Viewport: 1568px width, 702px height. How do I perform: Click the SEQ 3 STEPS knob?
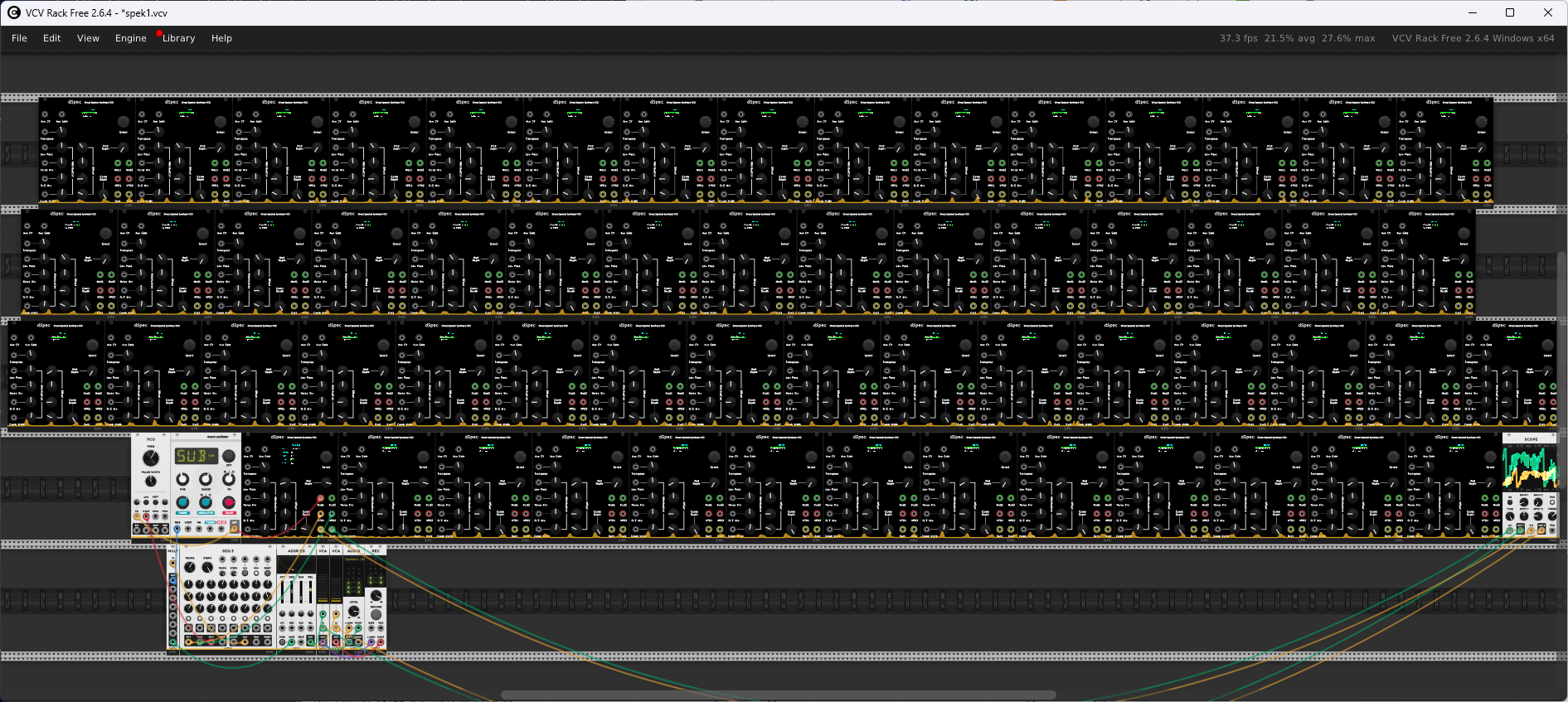[x=207, y=567]
